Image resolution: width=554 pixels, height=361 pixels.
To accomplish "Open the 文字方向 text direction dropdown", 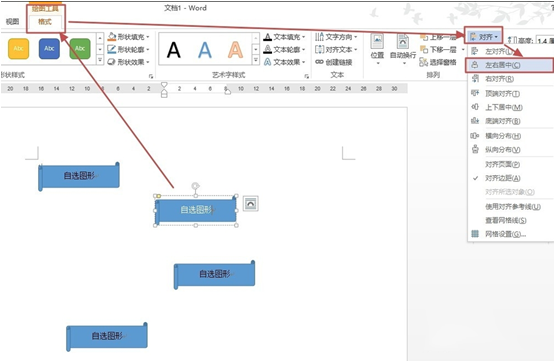I will pos(336,37).
